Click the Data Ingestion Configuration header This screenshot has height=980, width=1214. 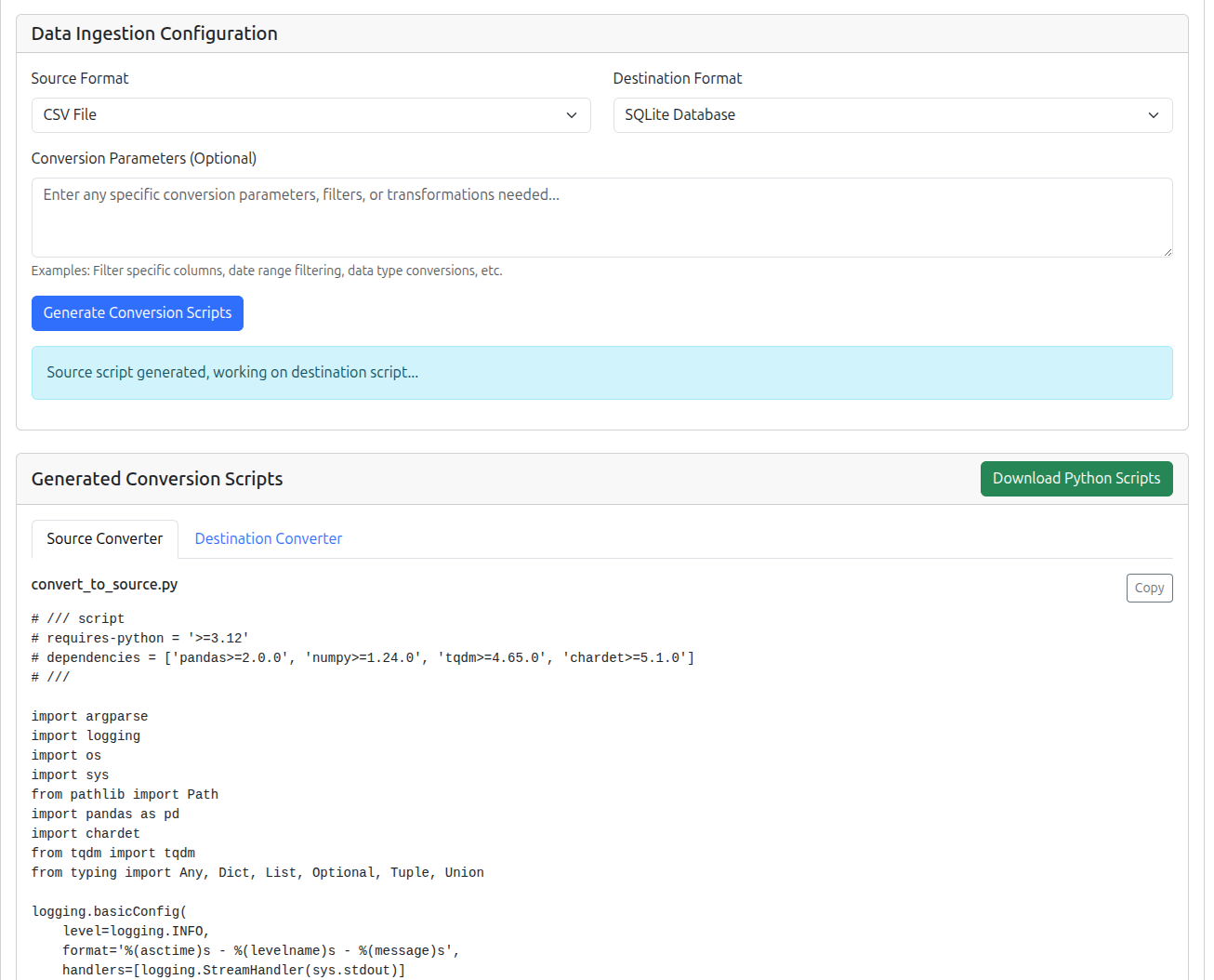[x=154, y=33]
